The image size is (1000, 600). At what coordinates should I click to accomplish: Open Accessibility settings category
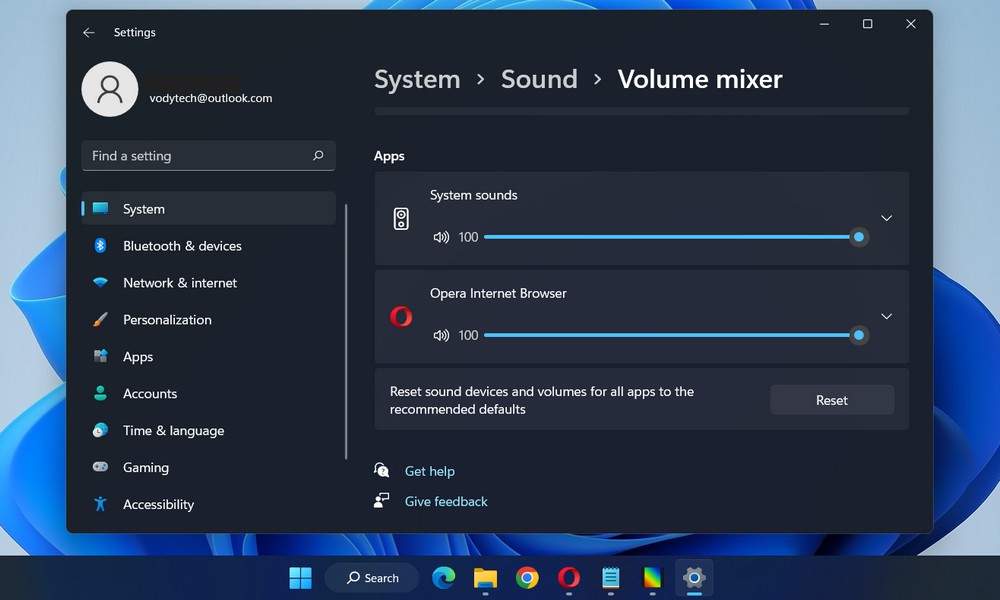[209, 504]
